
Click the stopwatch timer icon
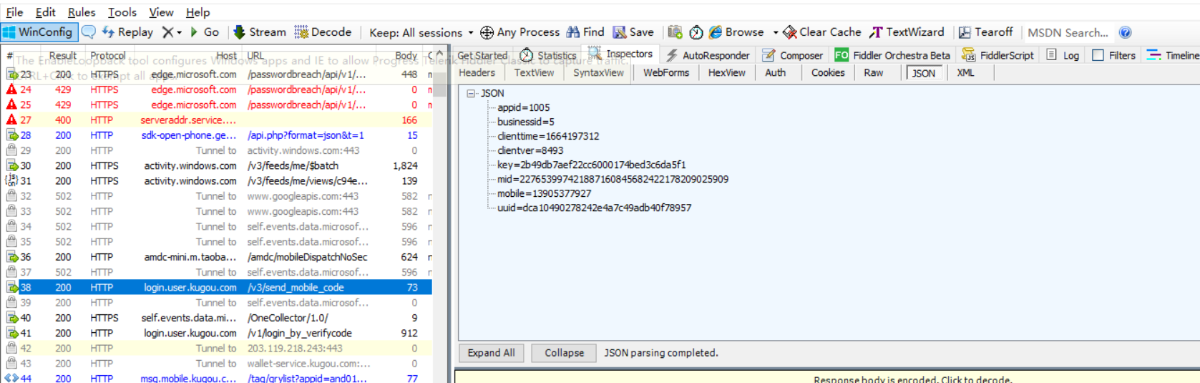pos(696,32)
